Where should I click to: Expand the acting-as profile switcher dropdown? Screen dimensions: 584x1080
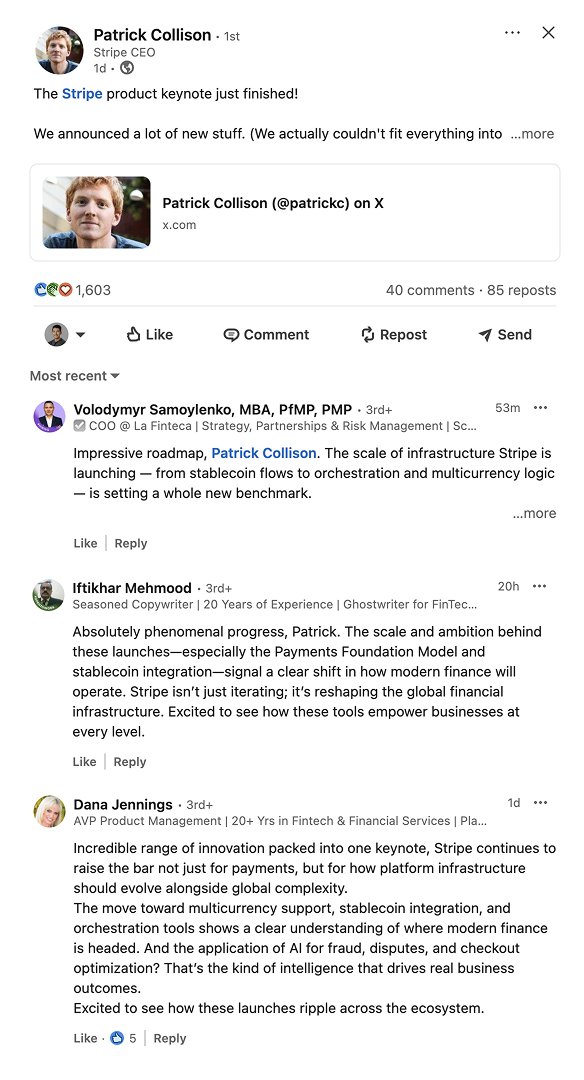[65, 335]
